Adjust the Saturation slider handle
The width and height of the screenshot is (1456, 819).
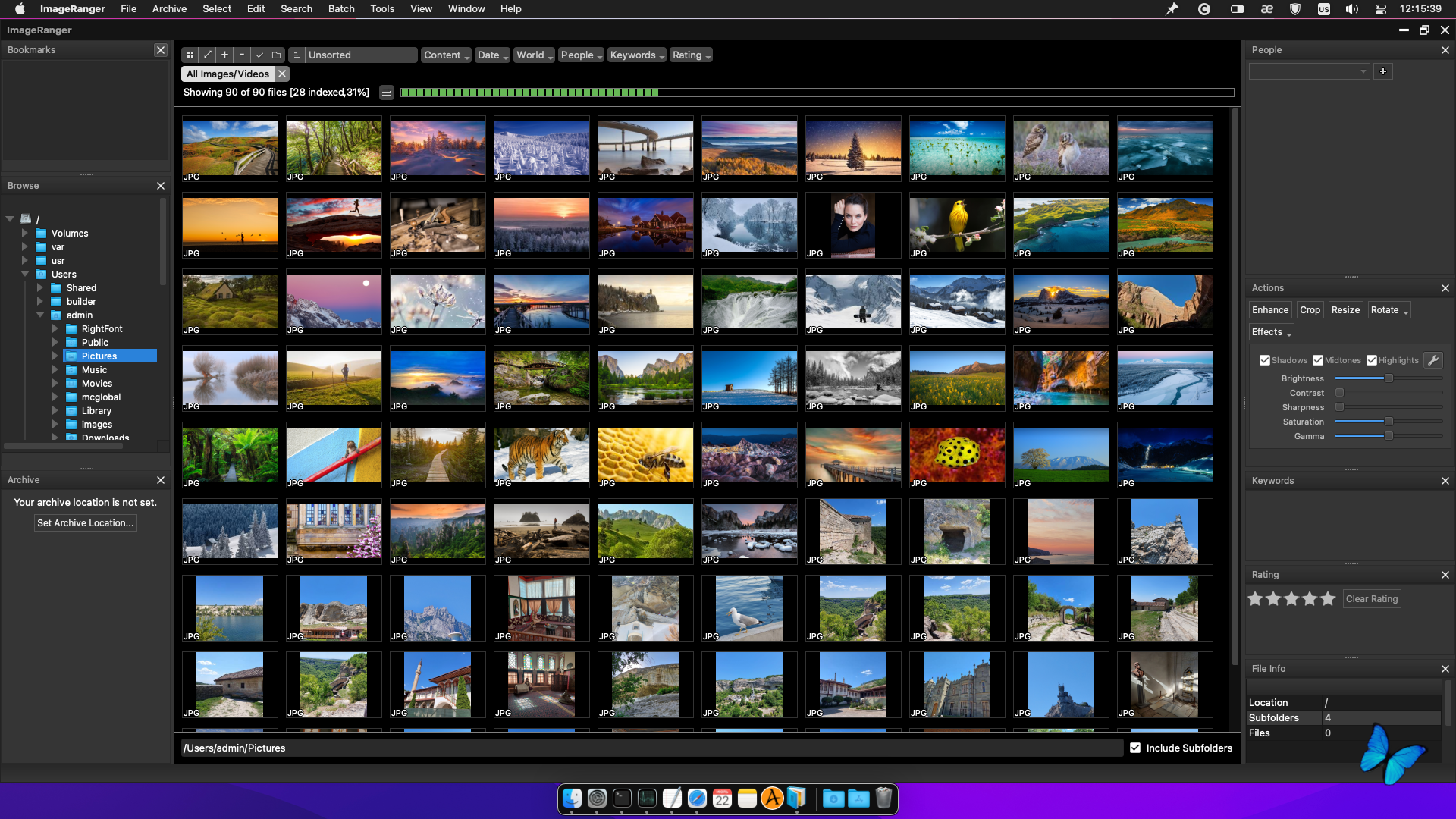pyautogui.click(x=1389, y=422)
